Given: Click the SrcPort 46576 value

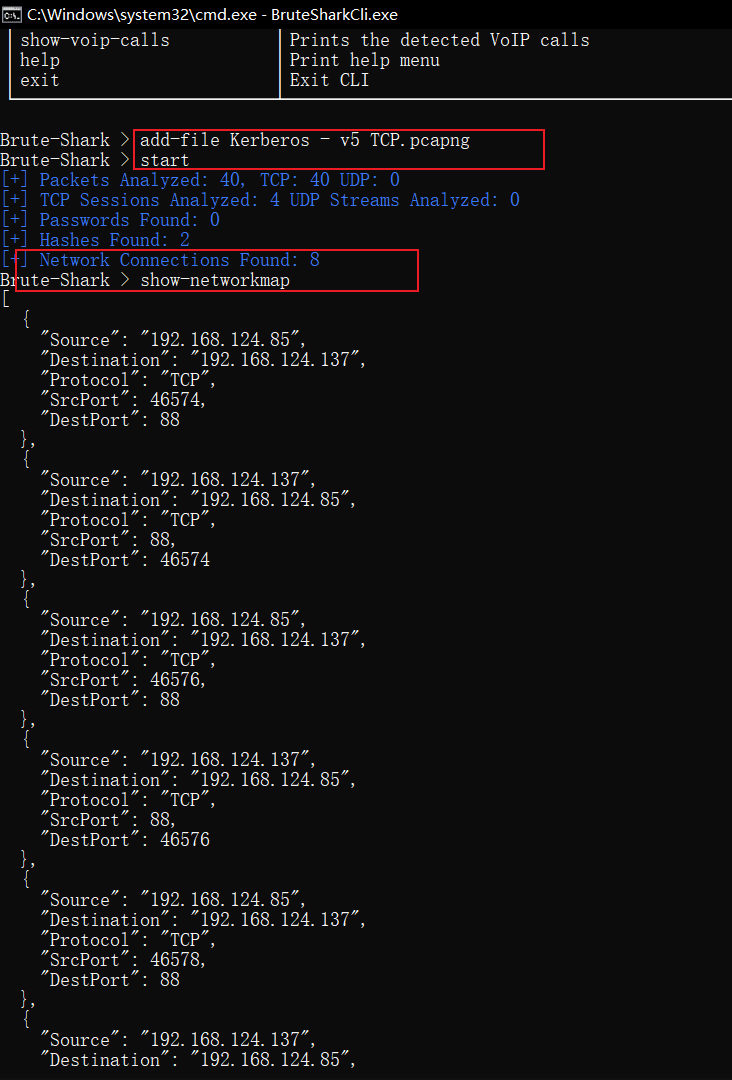Looking at the screenshot, I should coord(178,680).
